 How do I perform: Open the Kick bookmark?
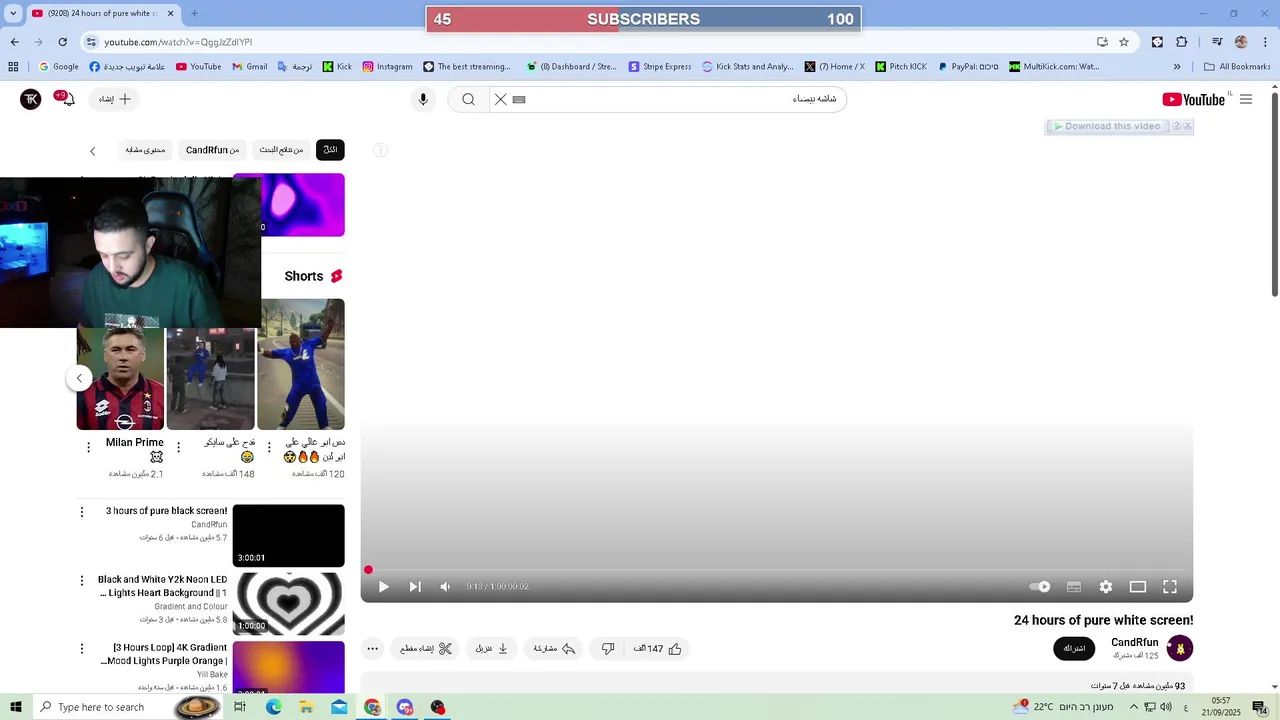tap(336, 67)
